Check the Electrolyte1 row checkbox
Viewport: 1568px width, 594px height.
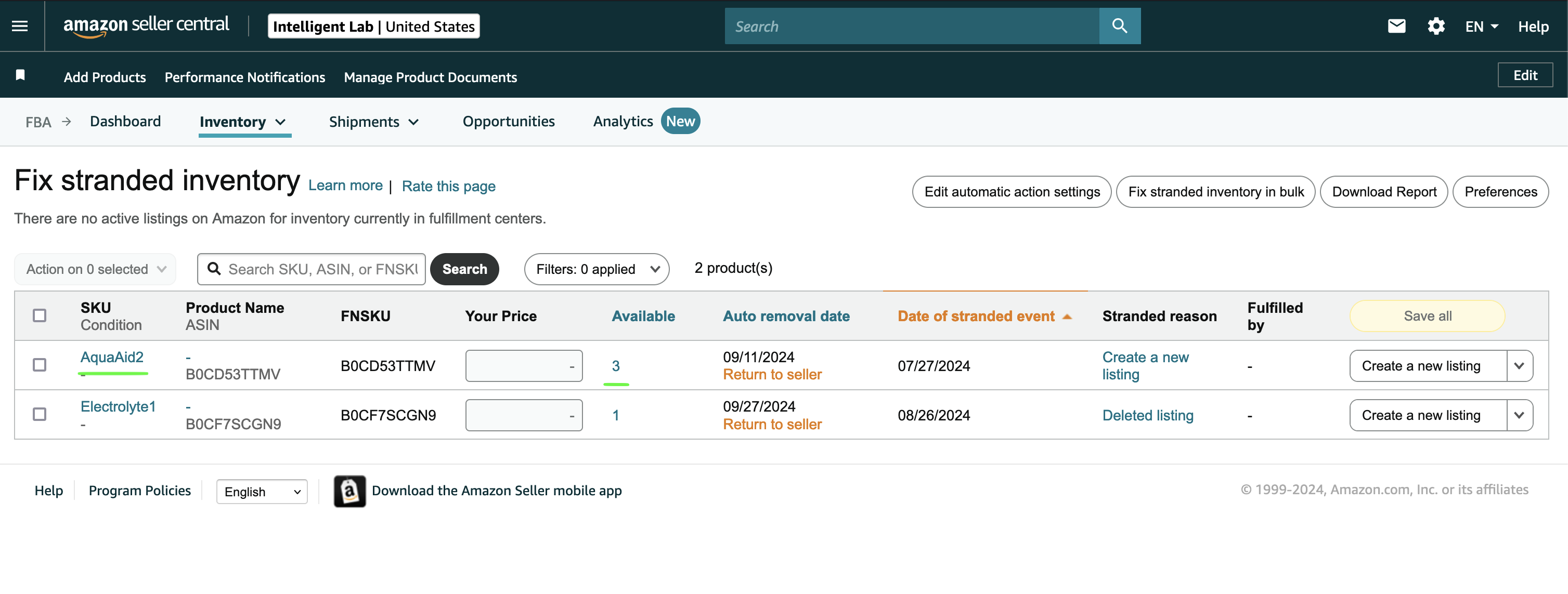tap(40, 415)
